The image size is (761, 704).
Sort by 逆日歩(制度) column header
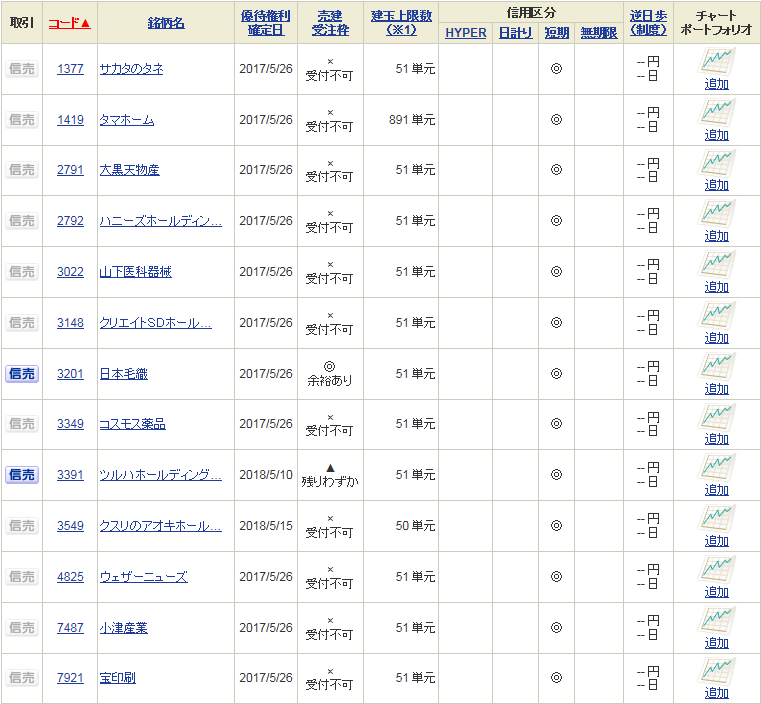[648, 23]
